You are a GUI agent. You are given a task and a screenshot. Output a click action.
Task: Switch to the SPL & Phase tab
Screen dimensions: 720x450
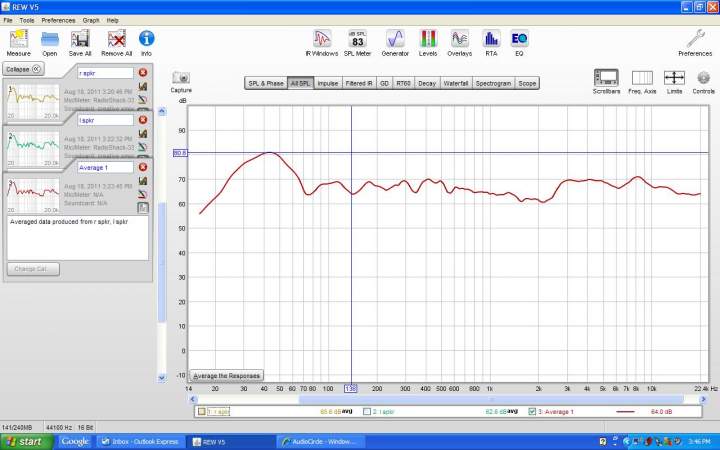[x=266, y=83]
